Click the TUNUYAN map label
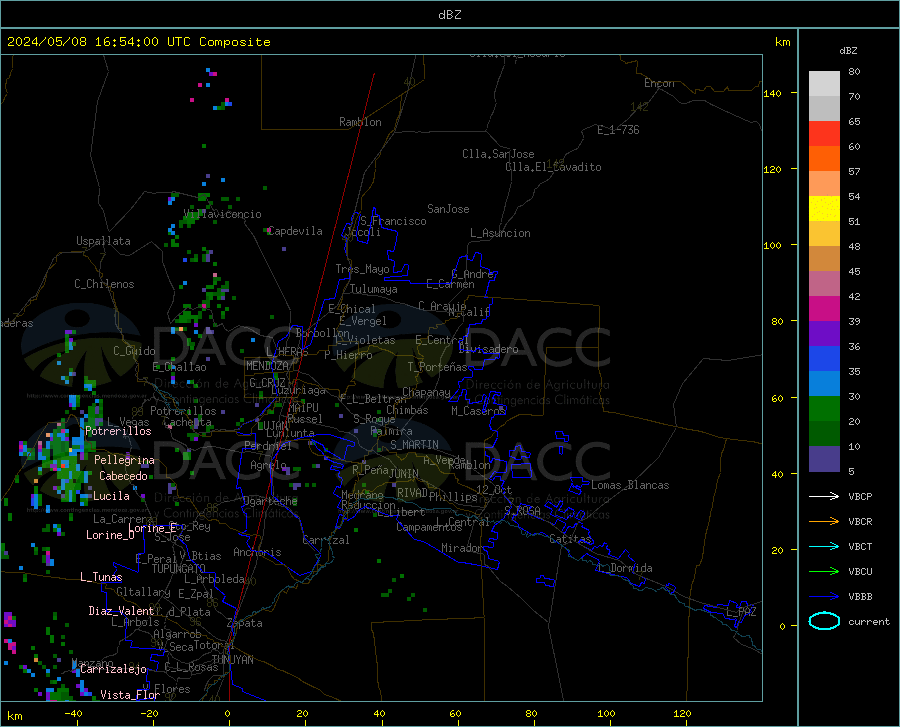Viewport: 900px width, 727px height. coord(232,660)
